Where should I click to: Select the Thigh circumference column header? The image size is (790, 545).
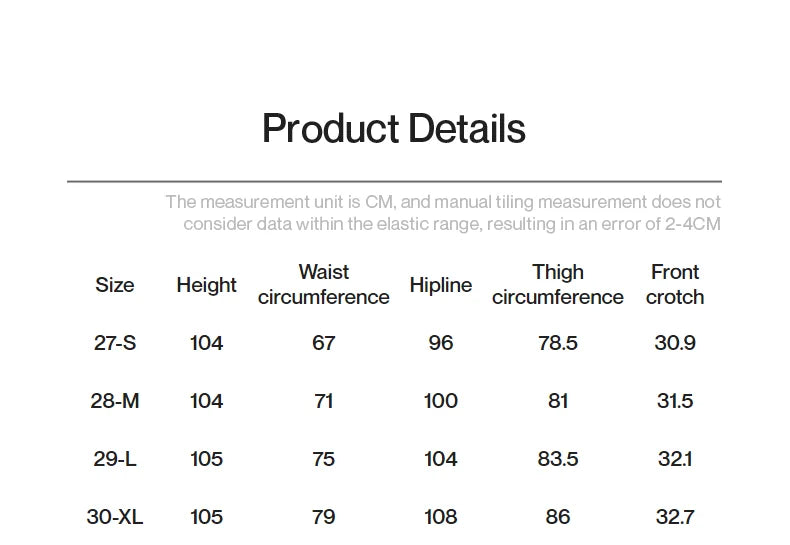(x=557, y=285)
